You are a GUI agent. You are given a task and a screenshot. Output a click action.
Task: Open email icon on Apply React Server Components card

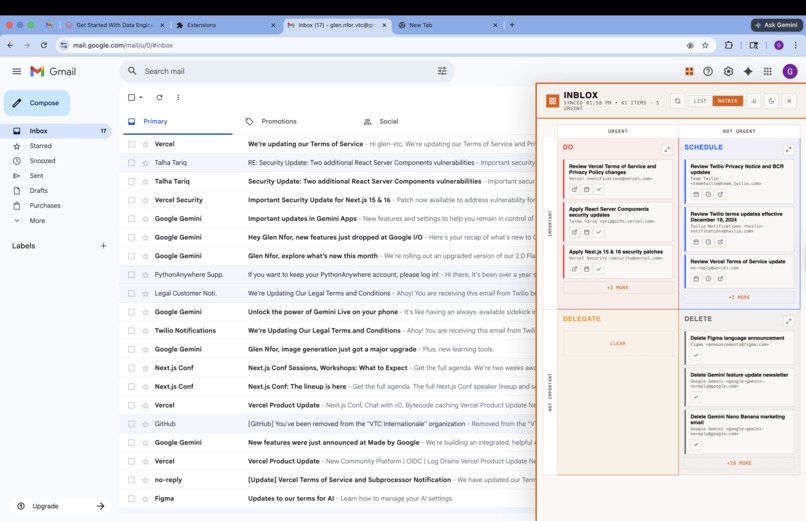[x=574, y=232]
